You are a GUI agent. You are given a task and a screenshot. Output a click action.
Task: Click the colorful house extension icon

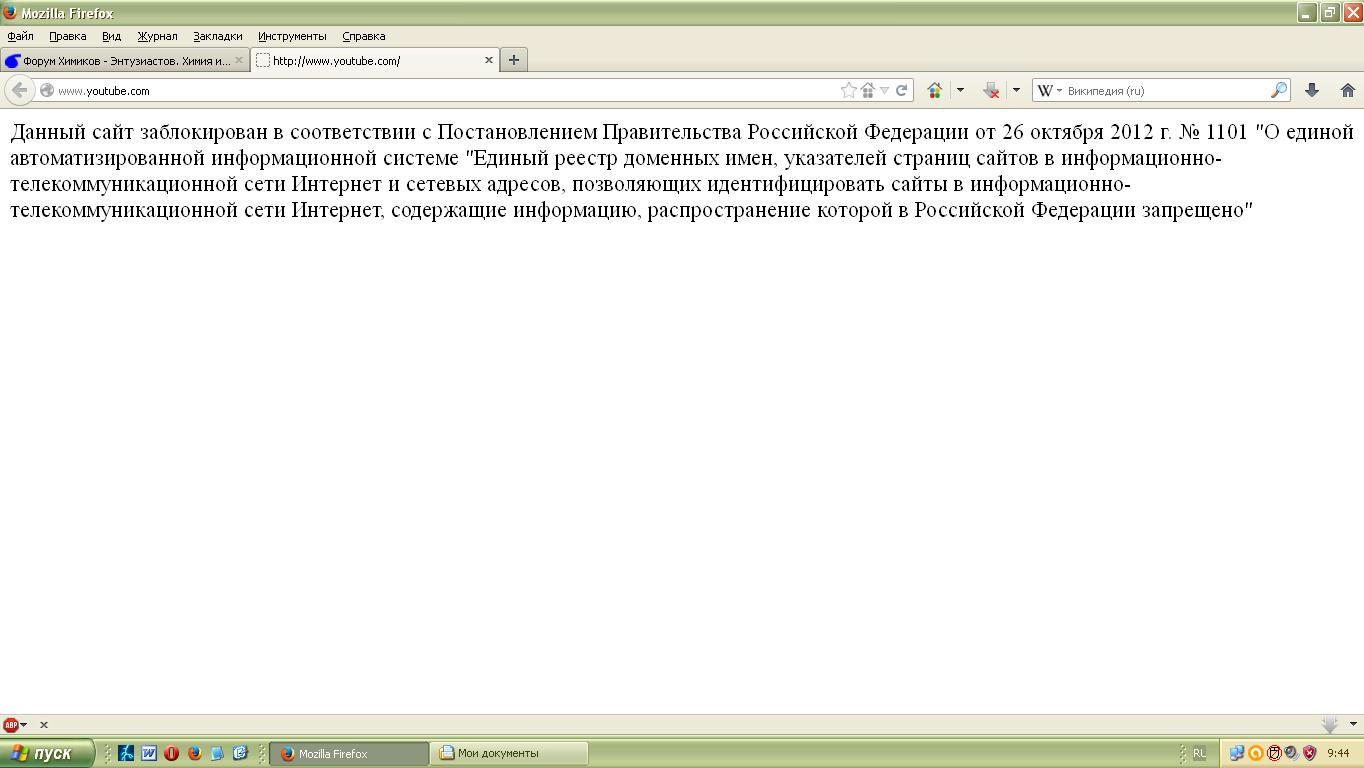coord(934,90)
